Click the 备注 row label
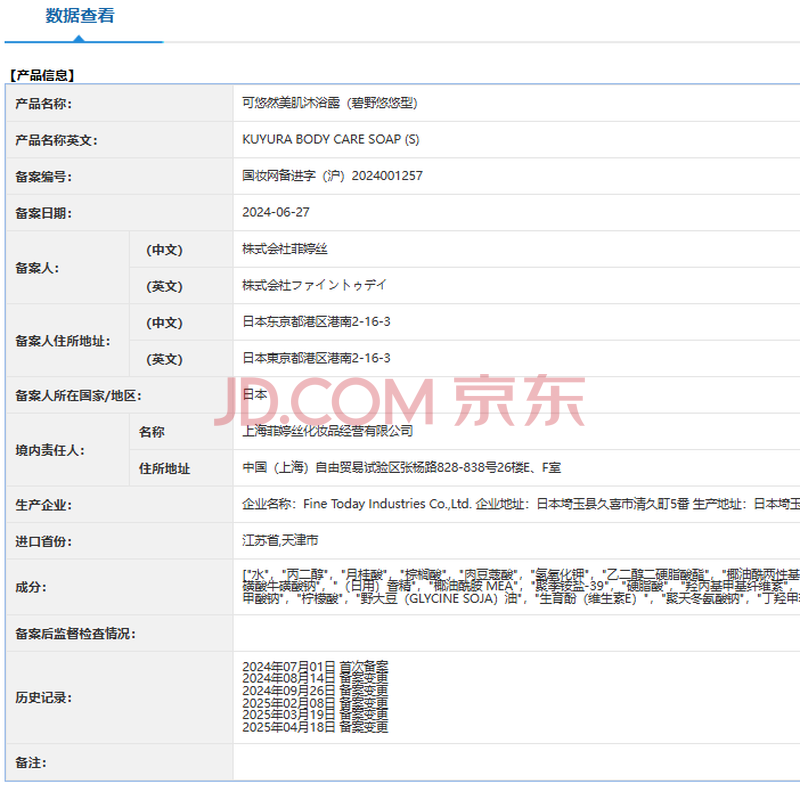This screenshot has height=800, width=800. [31, 762]
